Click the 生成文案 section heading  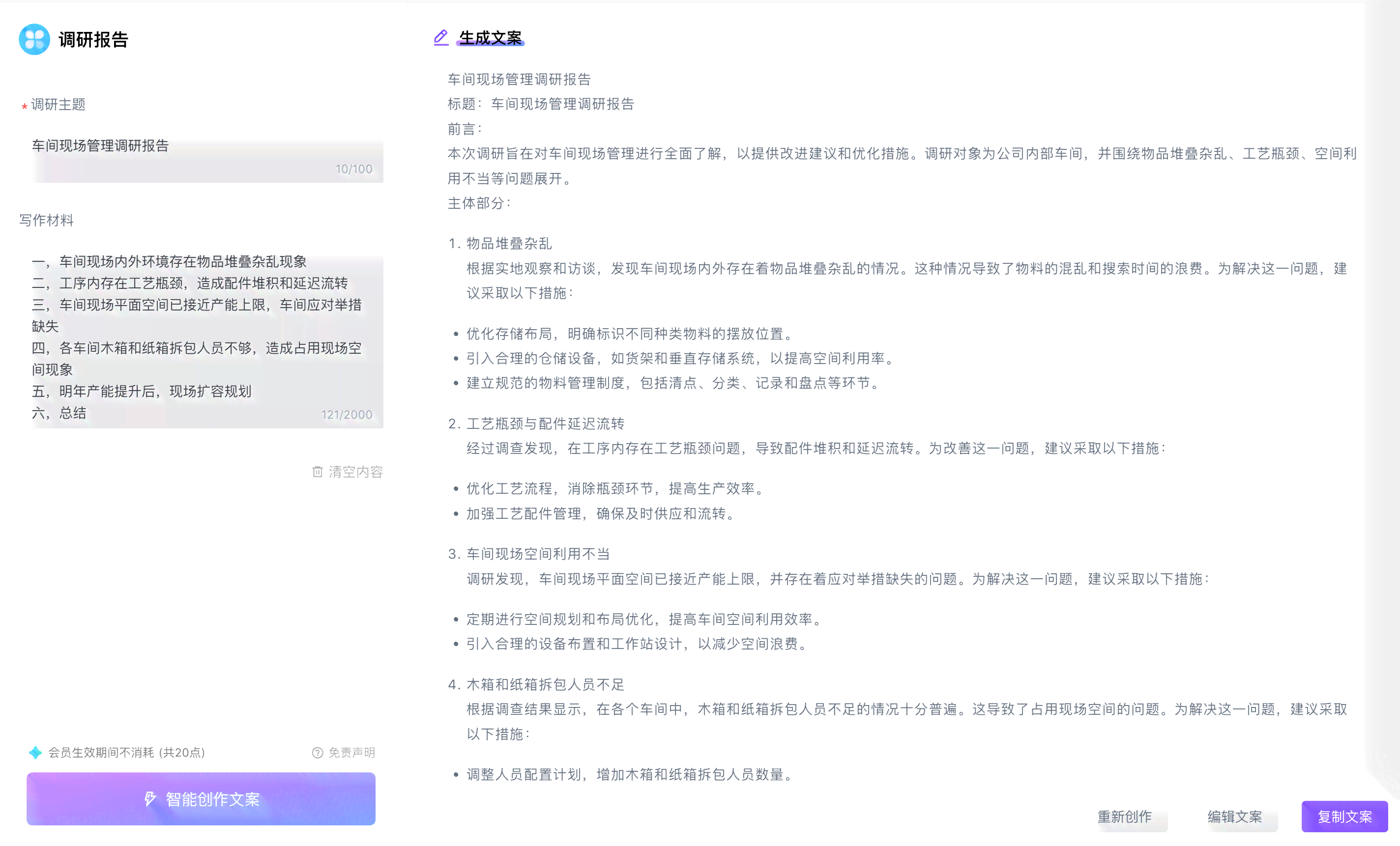(x=490, y=38)
